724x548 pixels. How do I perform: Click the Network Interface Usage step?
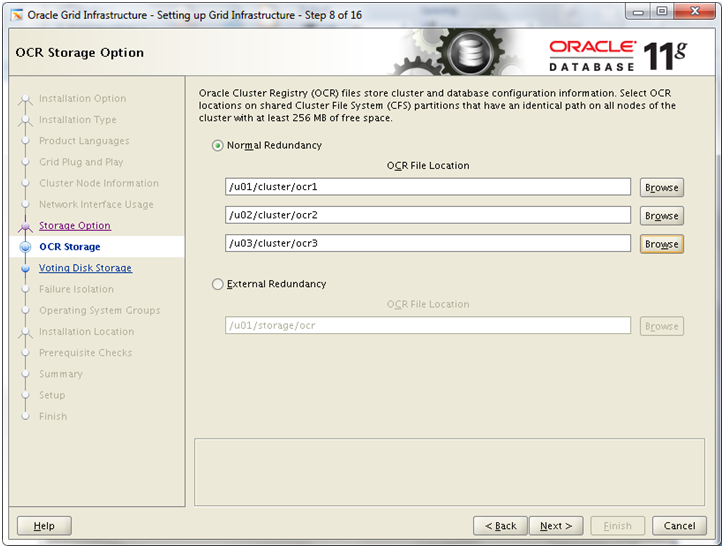tap(96, 205)
